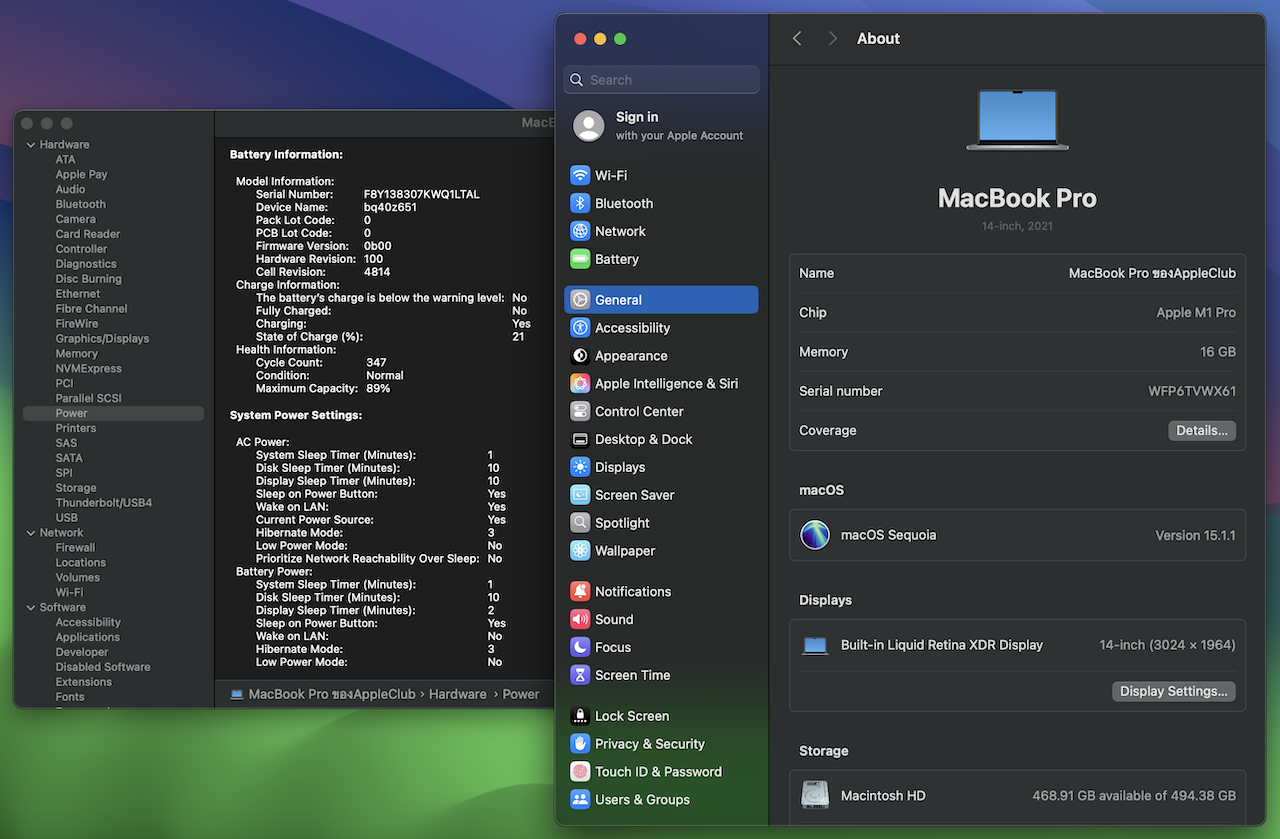The image size is (1280, 839).
Task: Select General in the System Settings sidebar
Action: tap(661, 300)
